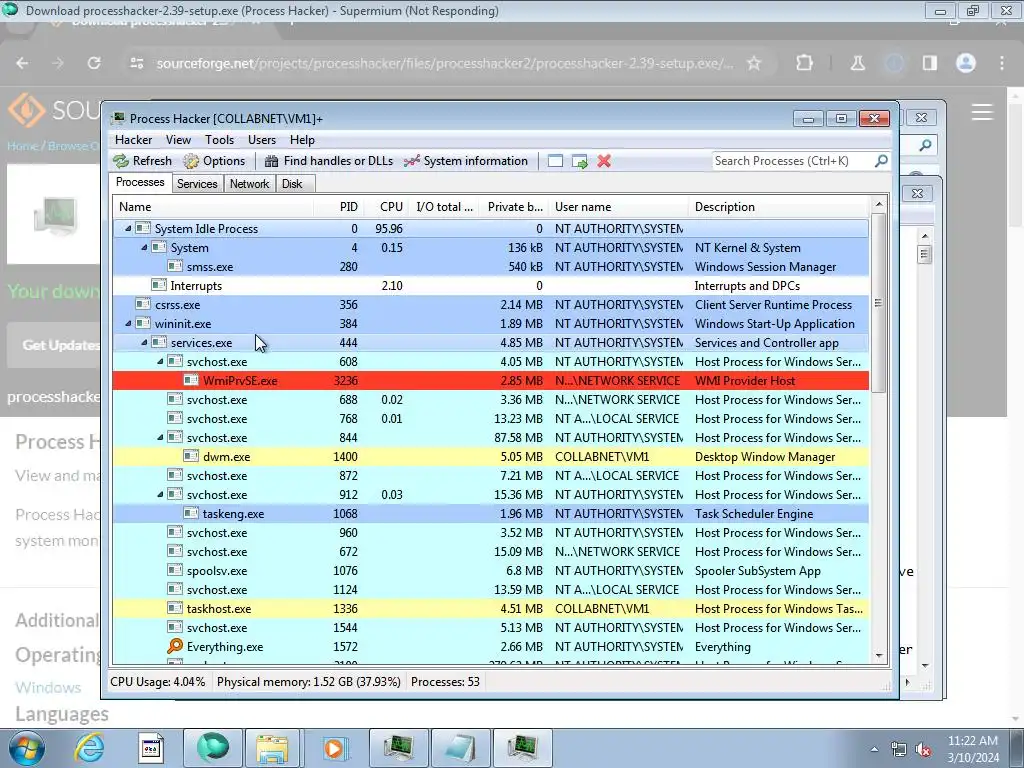This screenshot has height=768, width=1024.
Task: Sort by the CPU column header
Action: pyautogui.click(x=387, y=206)
